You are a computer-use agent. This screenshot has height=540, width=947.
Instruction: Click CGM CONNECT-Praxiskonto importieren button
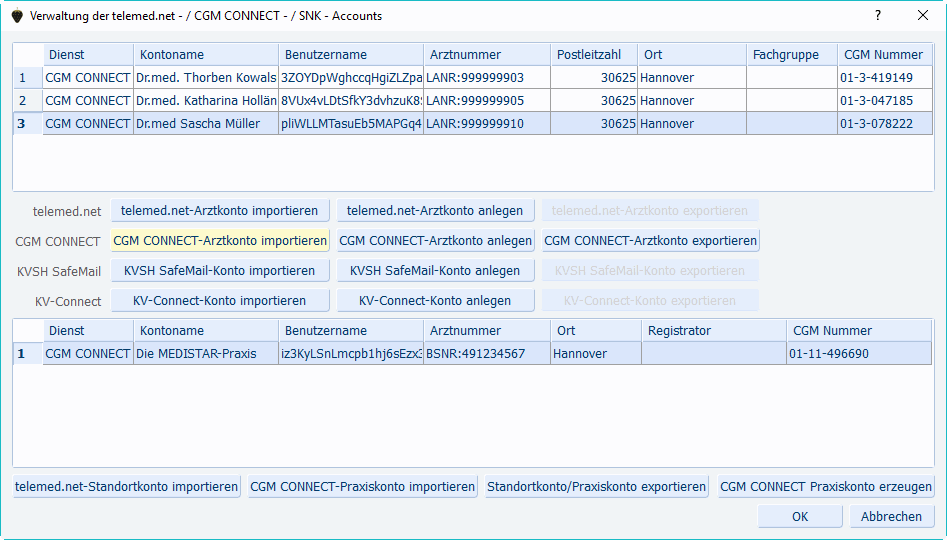[x=362, y=487]
